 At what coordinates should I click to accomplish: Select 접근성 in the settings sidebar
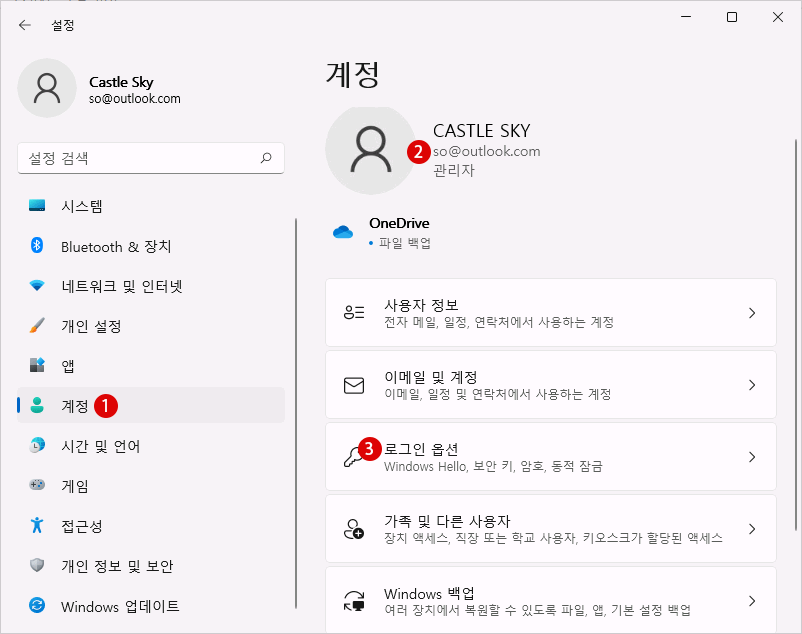(151, 525)
